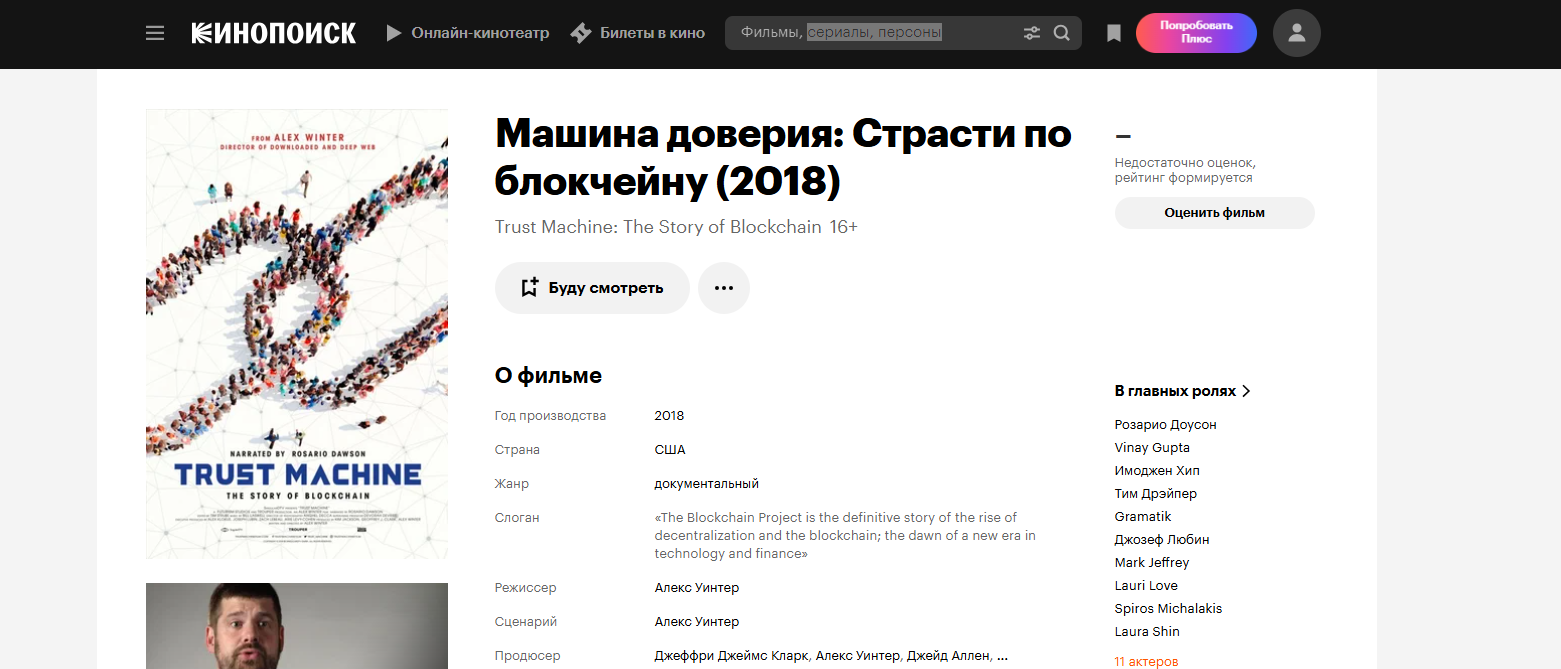Open actor Джозеф Любин page

[1162, 540]
